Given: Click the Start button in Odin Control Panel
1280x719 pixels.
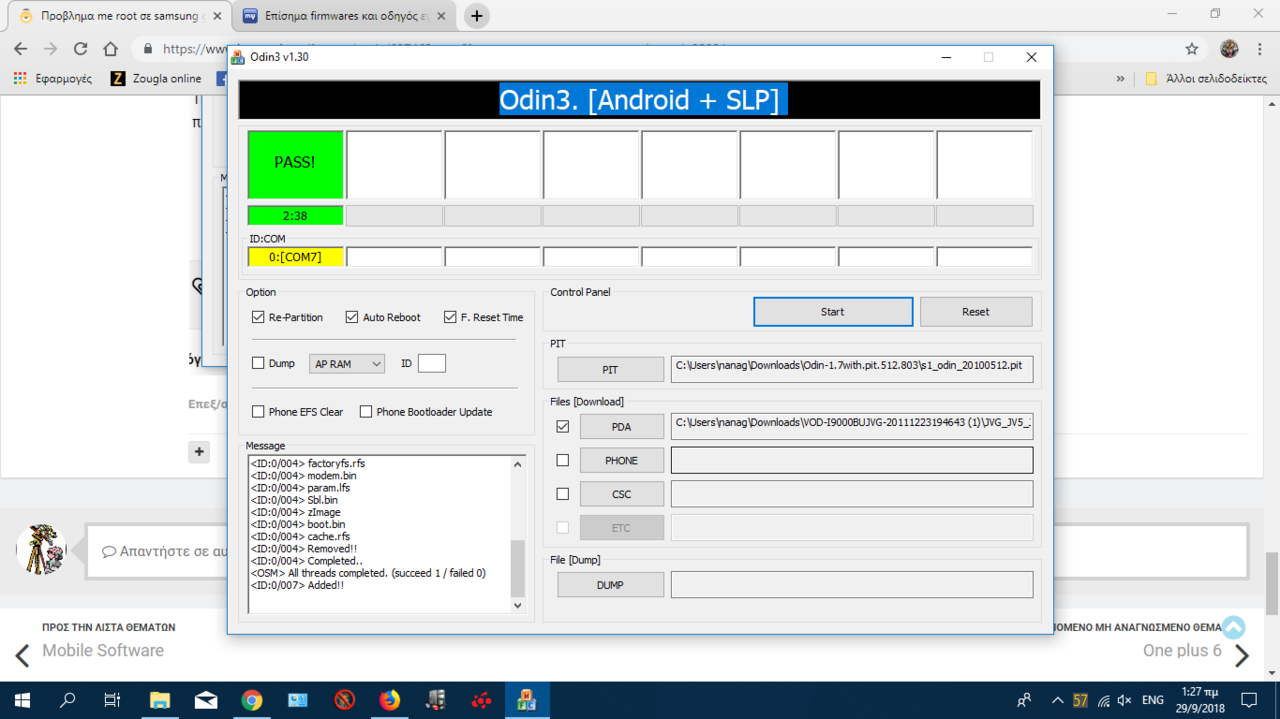Looking at the screenshot, I should coord(833,312).
